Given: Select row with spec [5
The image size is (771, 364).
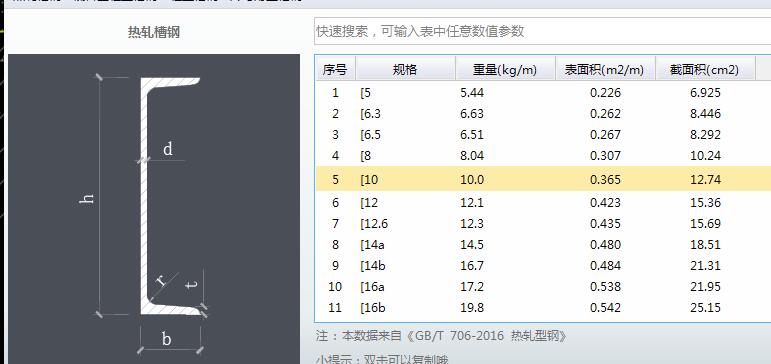Looking at the screenshot, I should 543,92.
